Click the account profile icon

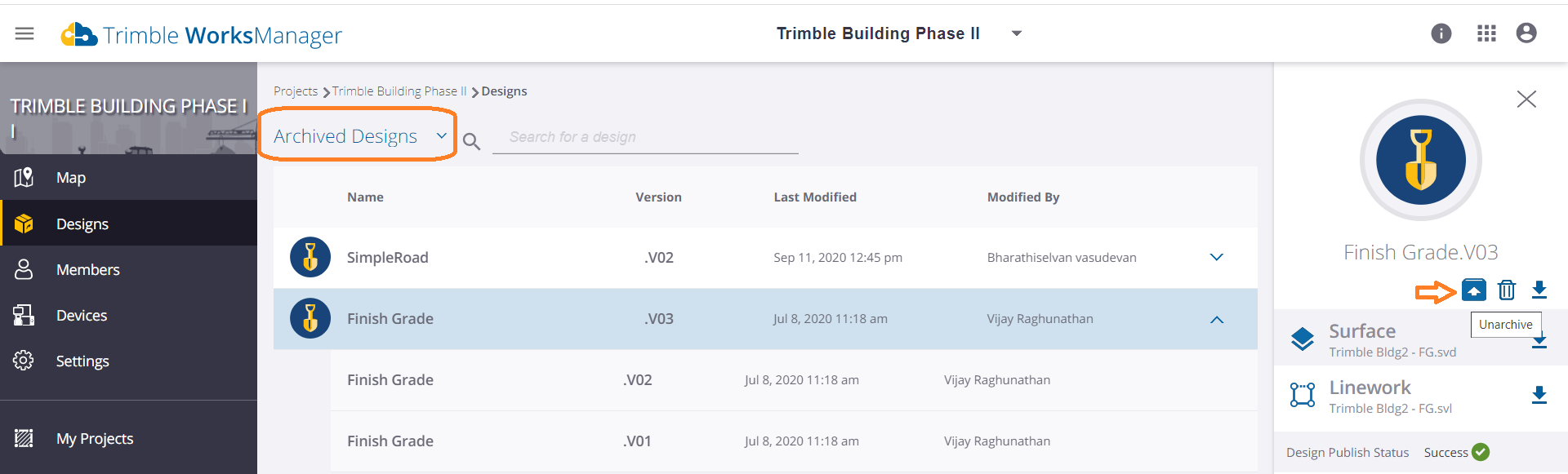coord(1526,33)
